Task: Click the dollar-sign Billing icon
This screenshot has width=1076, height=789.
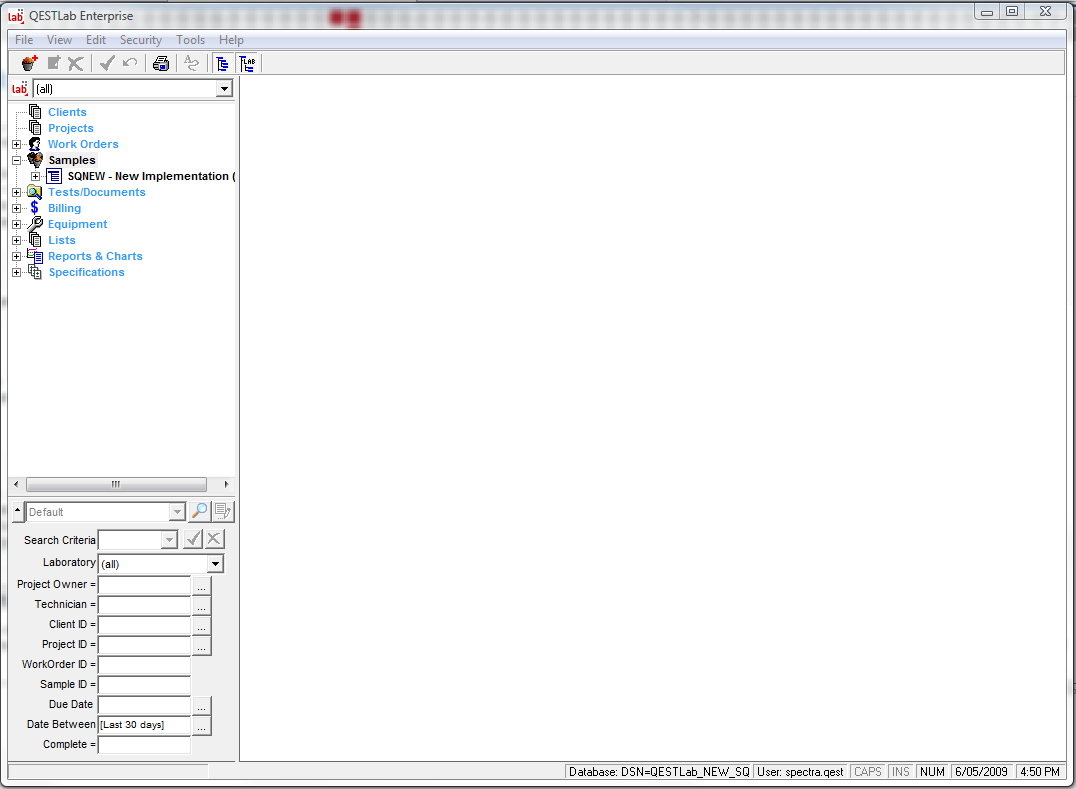Action: [x=35, y=208]
